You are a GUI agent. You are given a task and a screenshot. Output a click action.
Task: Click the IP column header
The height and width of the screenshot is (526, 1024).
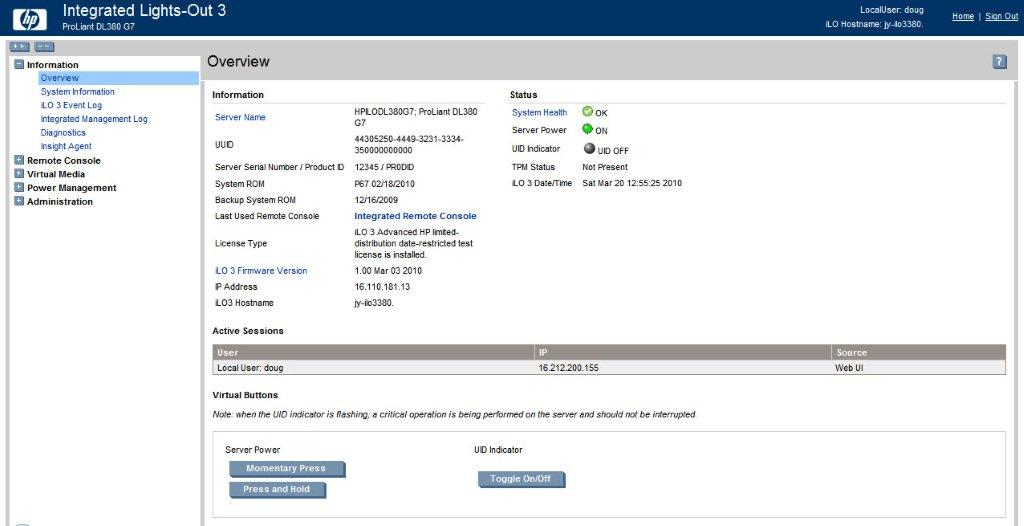pyautogui.click(x=682, y=352)
